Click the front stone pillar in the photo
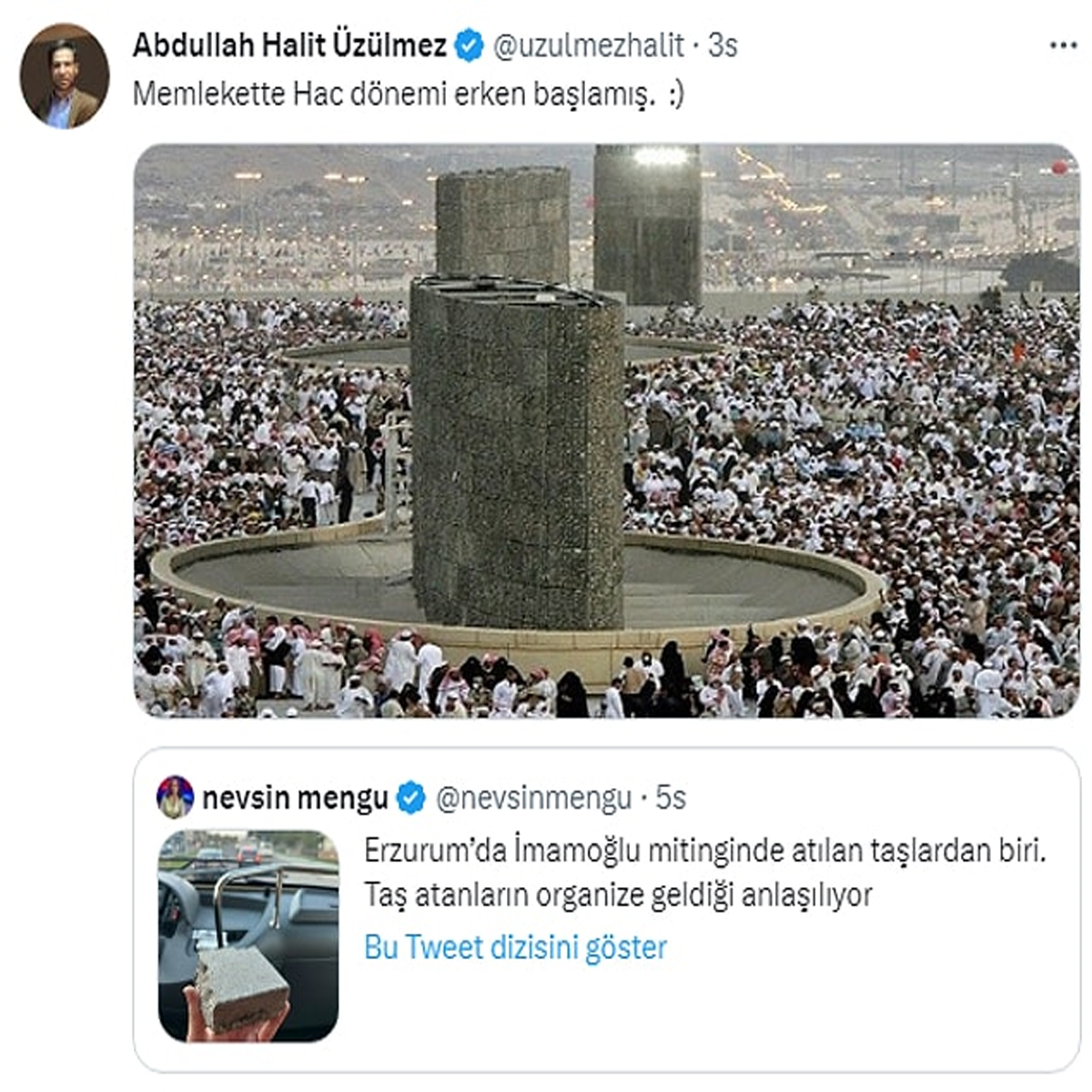 pyautogui.click(x=517, y=455)
